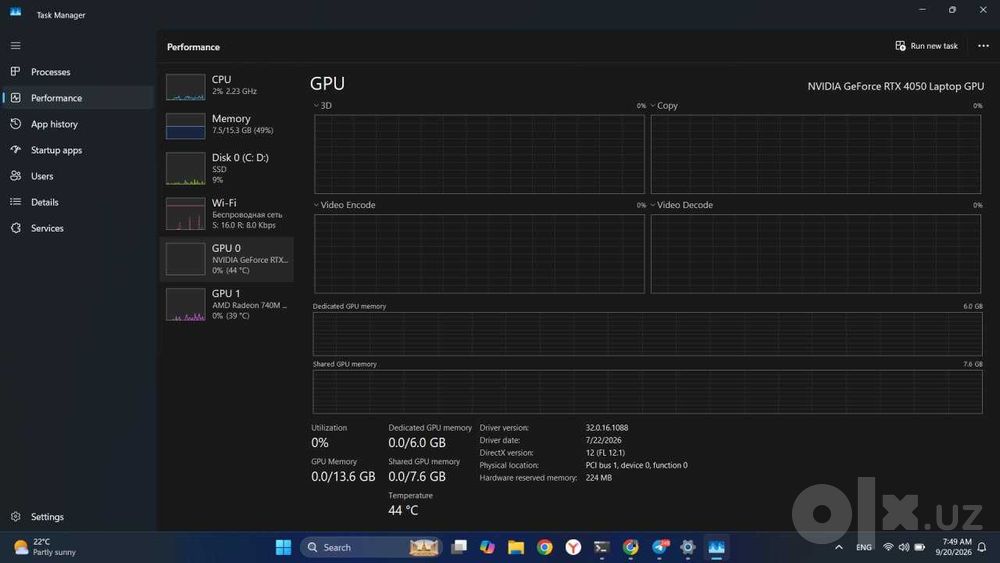This screenshot has height=563, width=1000.
Task: Open App history page
Action: [78, 124]
